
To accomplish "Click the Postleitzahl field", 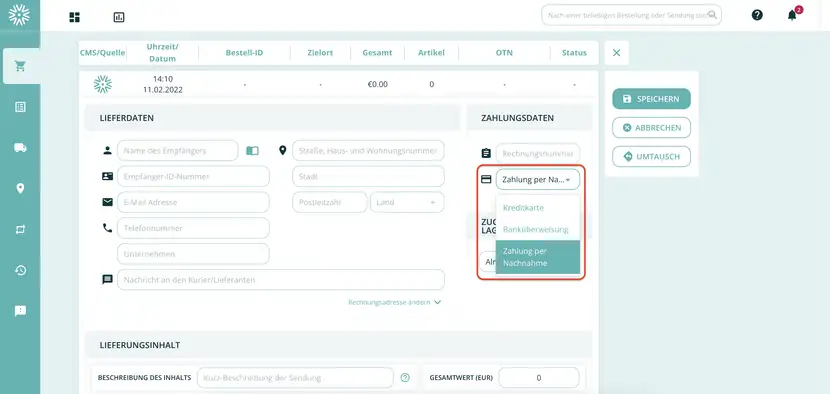I will tap(329, 202).
